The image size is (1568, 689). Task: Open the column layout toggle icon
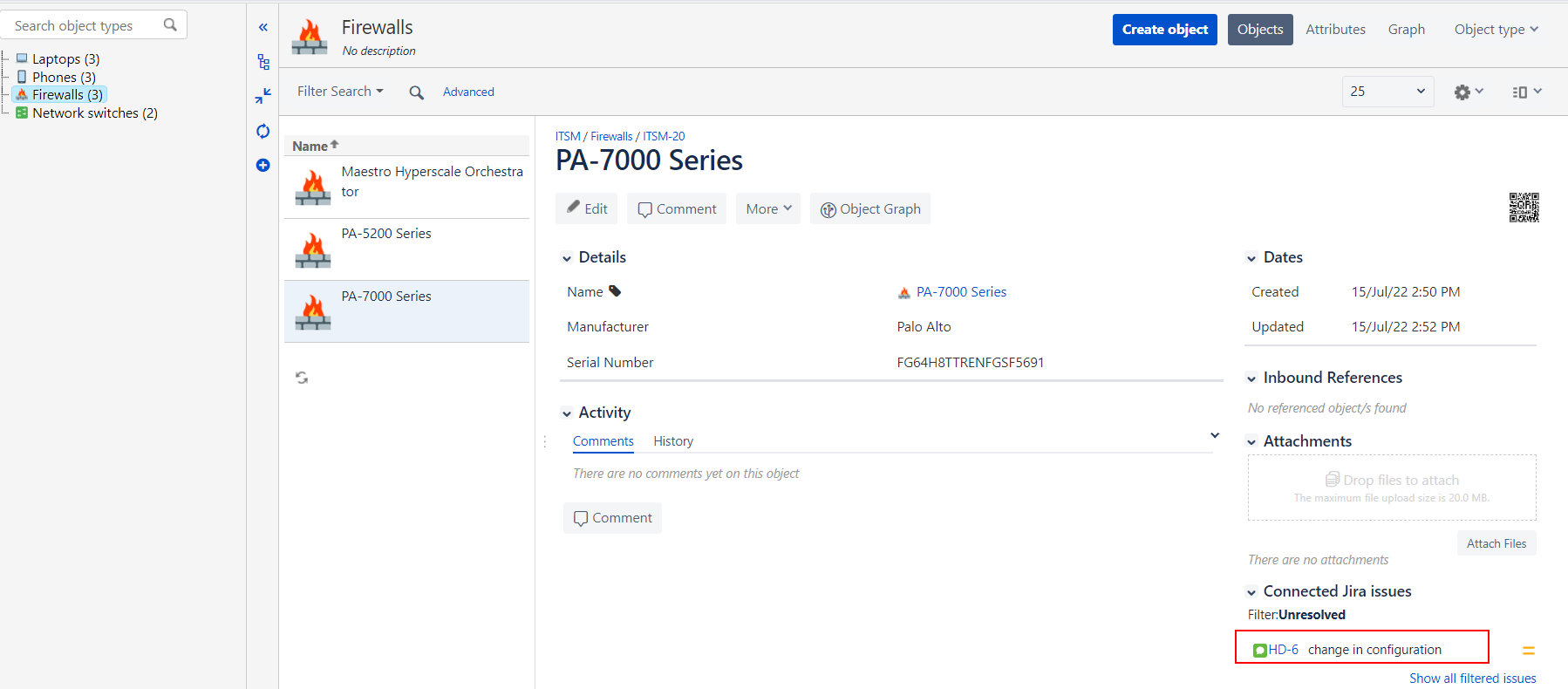(1526, 92)
